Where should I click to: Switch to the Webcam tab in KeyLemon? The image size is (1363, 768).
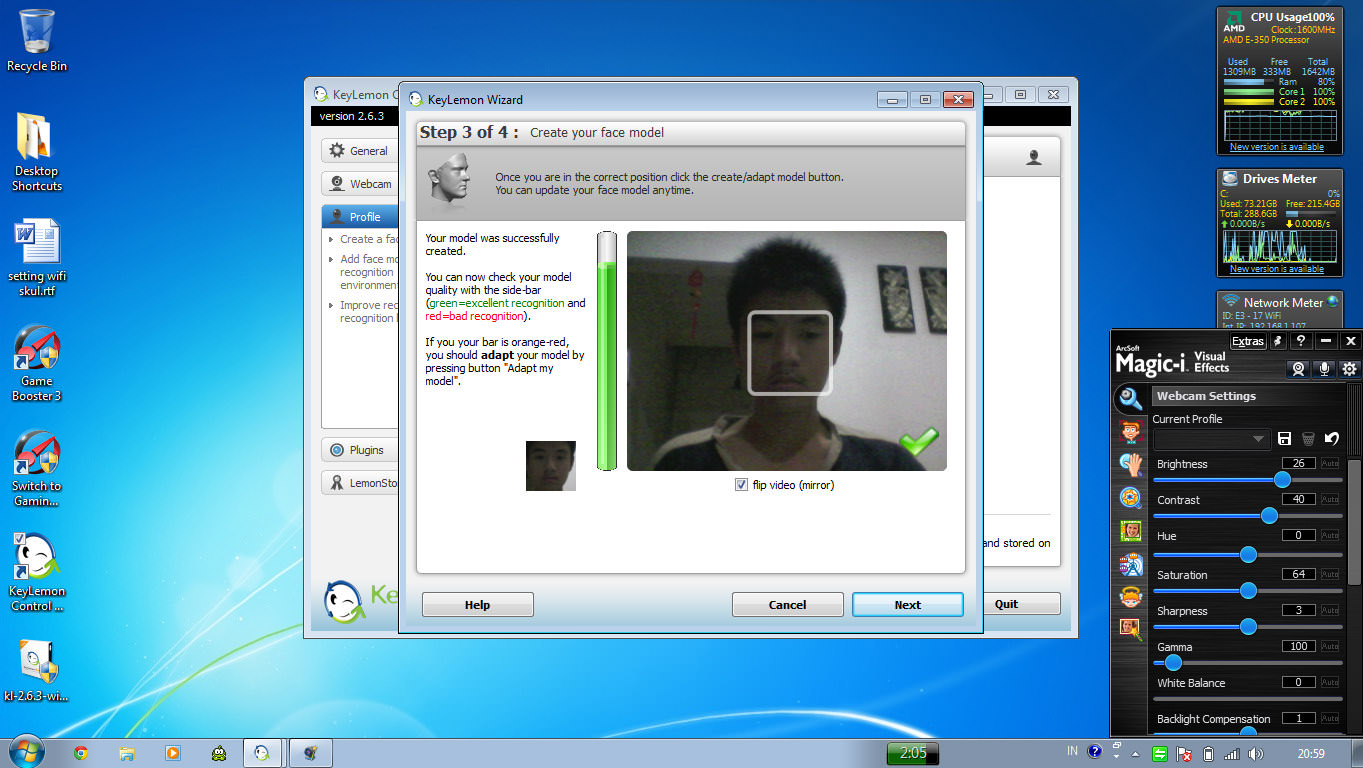359,183
